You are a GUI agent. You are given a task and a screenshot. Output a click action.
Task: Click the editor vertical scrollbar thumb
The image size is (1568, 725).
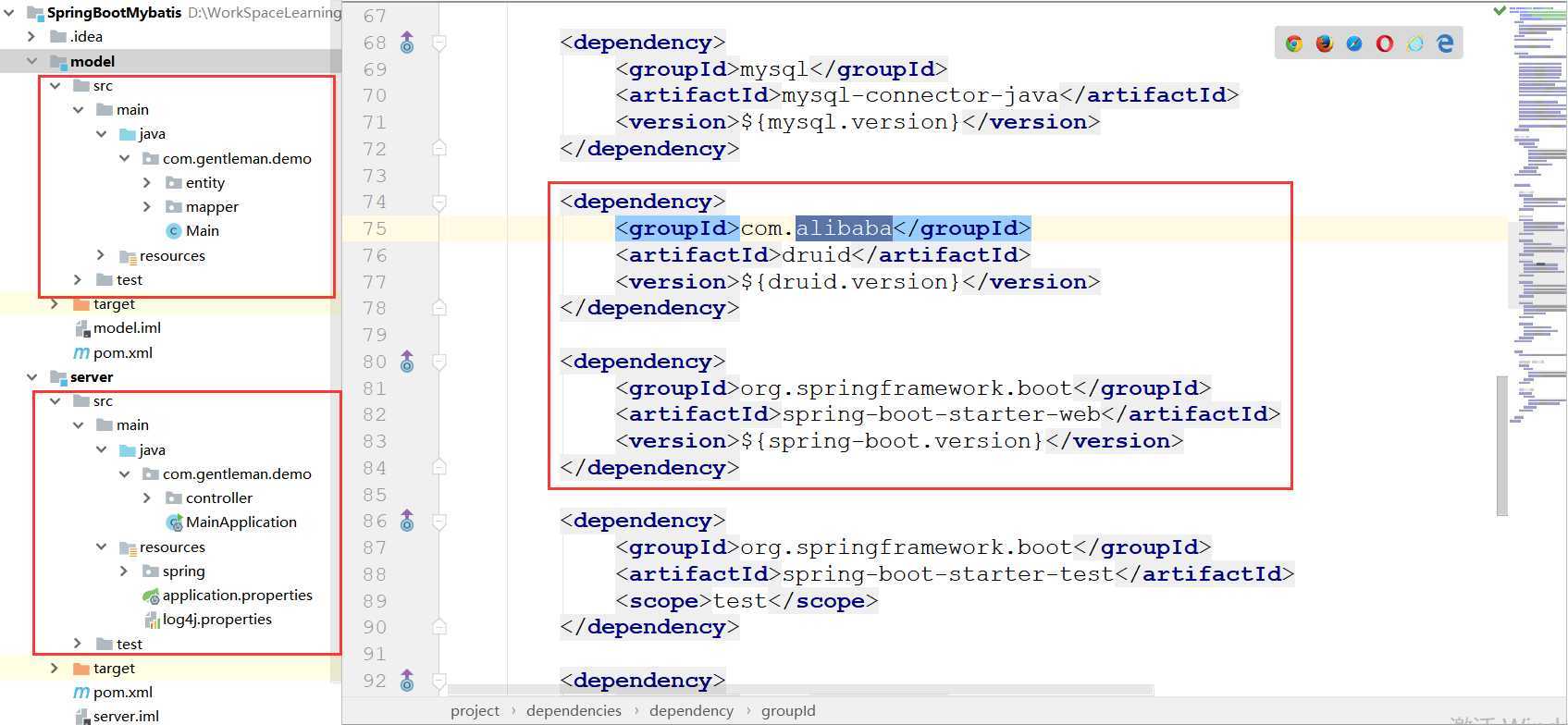1501,446
